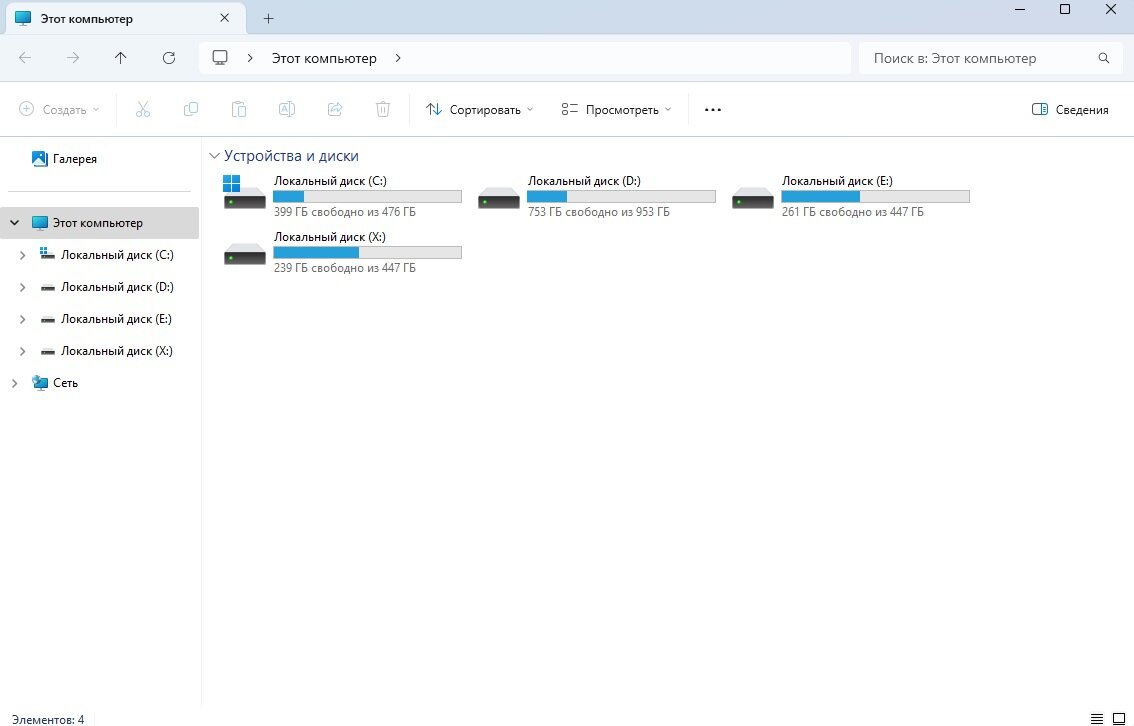The width and height of the screenshot is (1134, 726).
Task: Expand sidebar Локальный диск (X:) node
Action: click(x=22, y=351)
